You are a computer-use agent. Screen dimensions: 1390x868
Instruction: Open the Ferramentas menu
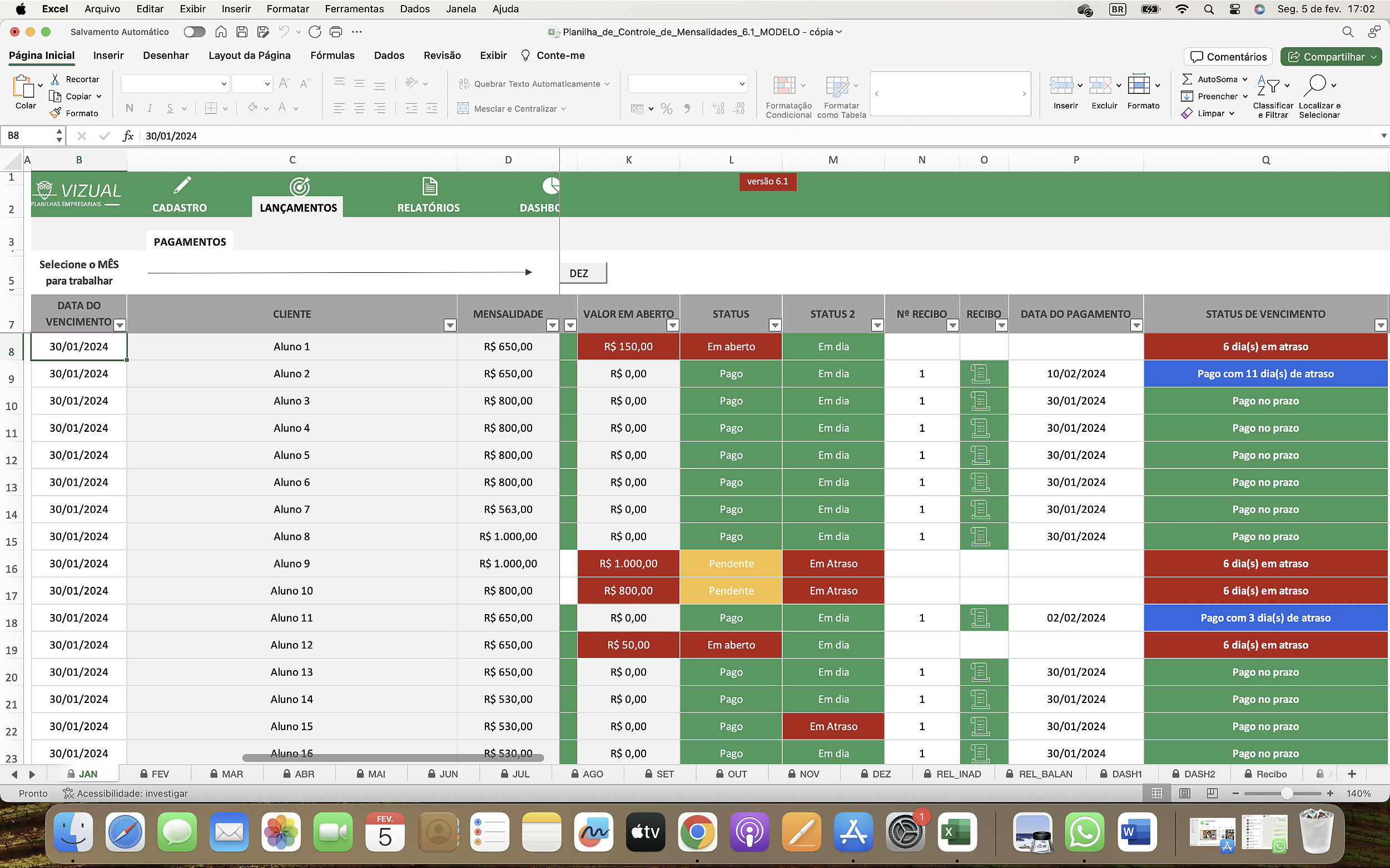(x=354, y=8)
